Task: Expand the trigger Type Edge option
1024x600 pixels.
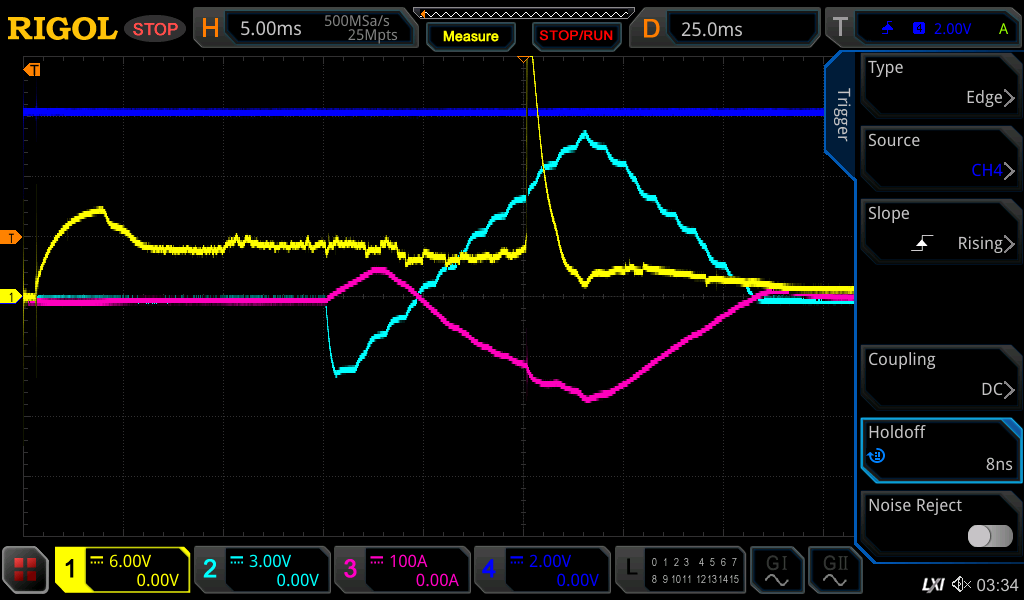Action: tap(939, 84)
